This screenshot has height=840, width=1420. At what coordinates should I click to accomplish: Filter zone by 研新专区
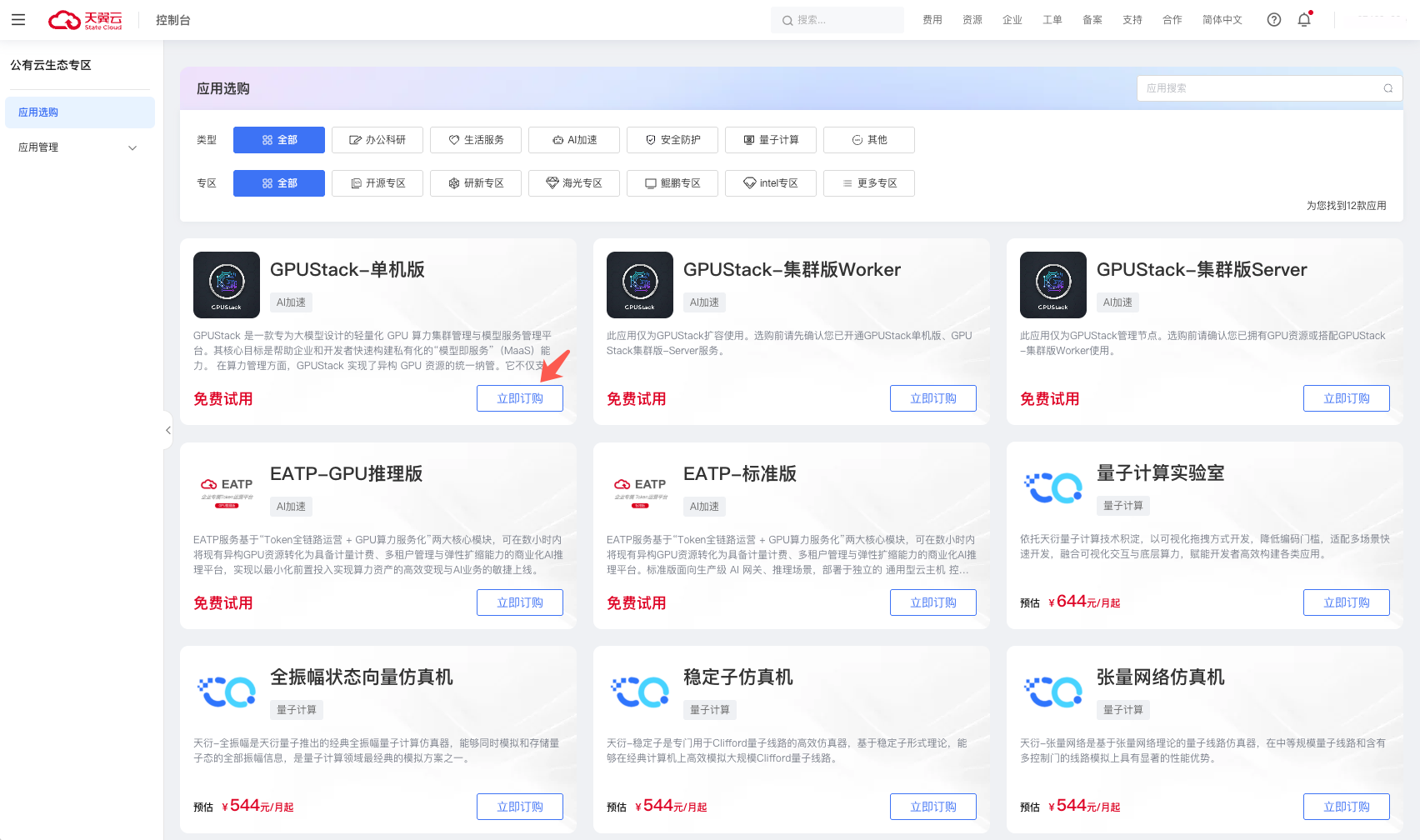coord(476,183)
